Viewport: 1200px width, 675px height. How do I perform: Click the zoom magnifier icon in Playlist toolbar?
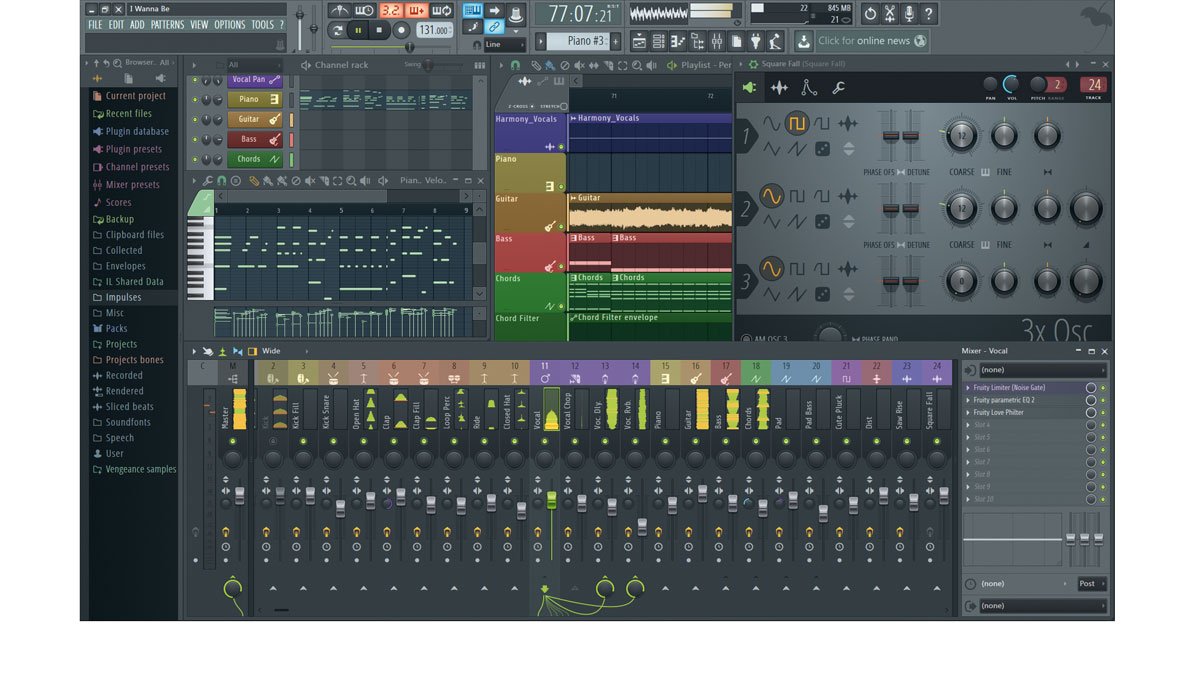637,65
